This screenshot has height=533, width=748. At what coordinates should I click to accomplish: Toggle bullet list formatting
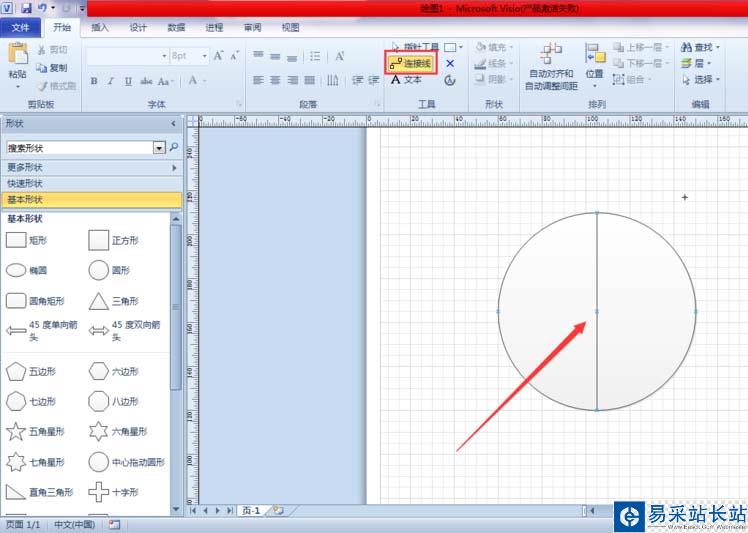coord(315,56)
